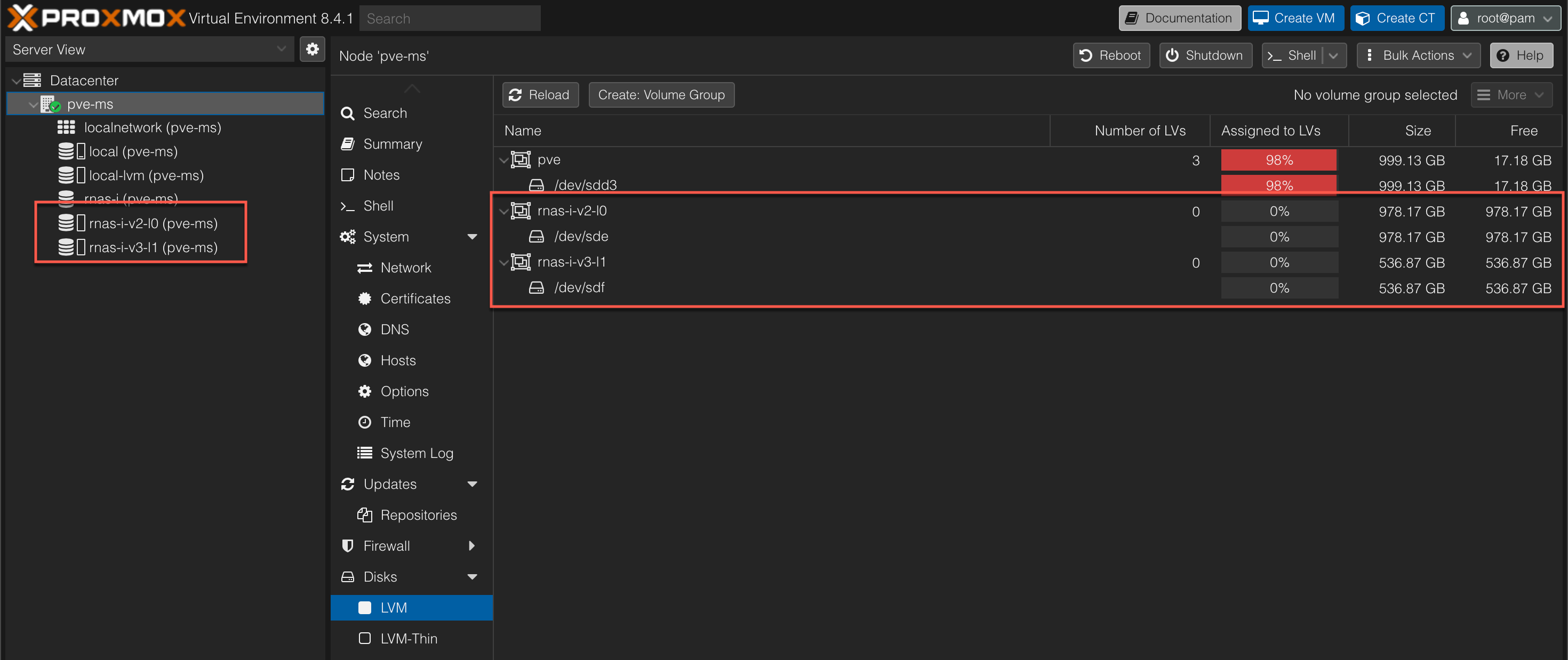Collapse the rnas-i-v2-l0 volume group row
1568x660 pixels.
click(x=503, y=212)
